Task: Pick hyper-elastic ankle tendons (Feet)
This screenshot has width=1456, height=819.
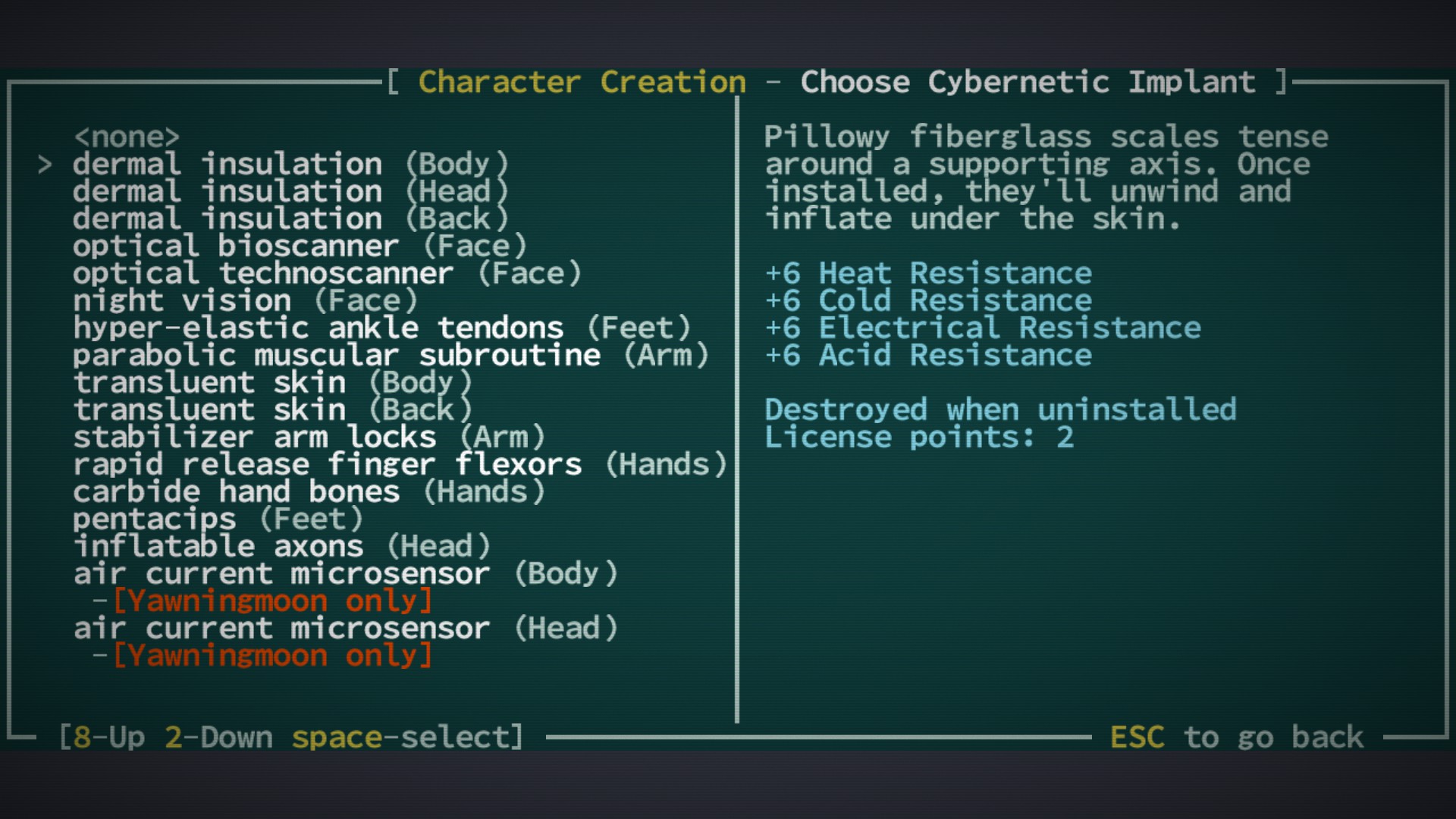Action: (x=381, y=328)
